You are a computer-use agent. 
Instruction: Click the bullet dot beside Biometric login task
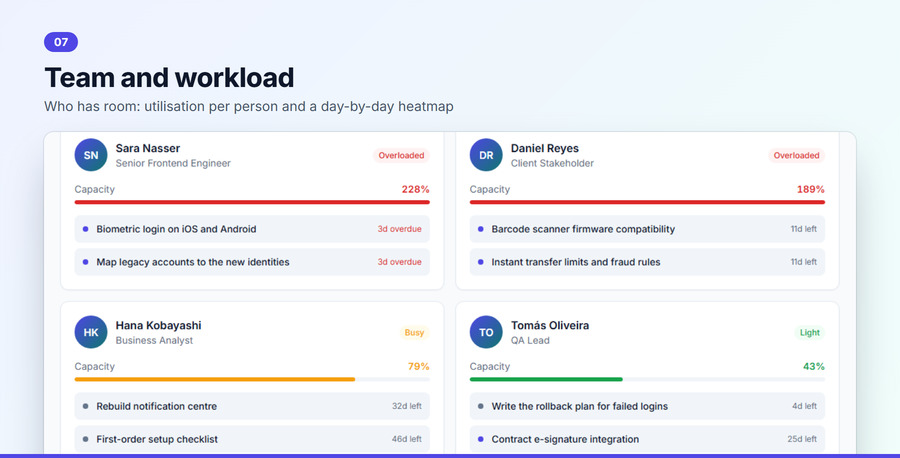tap(86, 229)
